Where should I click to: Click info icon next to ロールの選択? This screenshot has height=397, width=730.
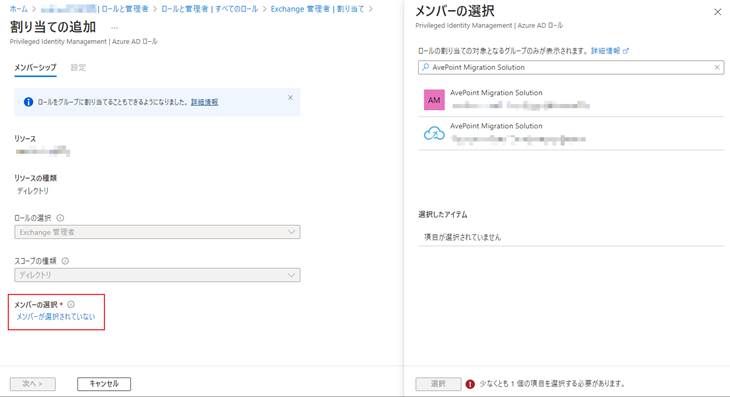click(x=61, y=218)
